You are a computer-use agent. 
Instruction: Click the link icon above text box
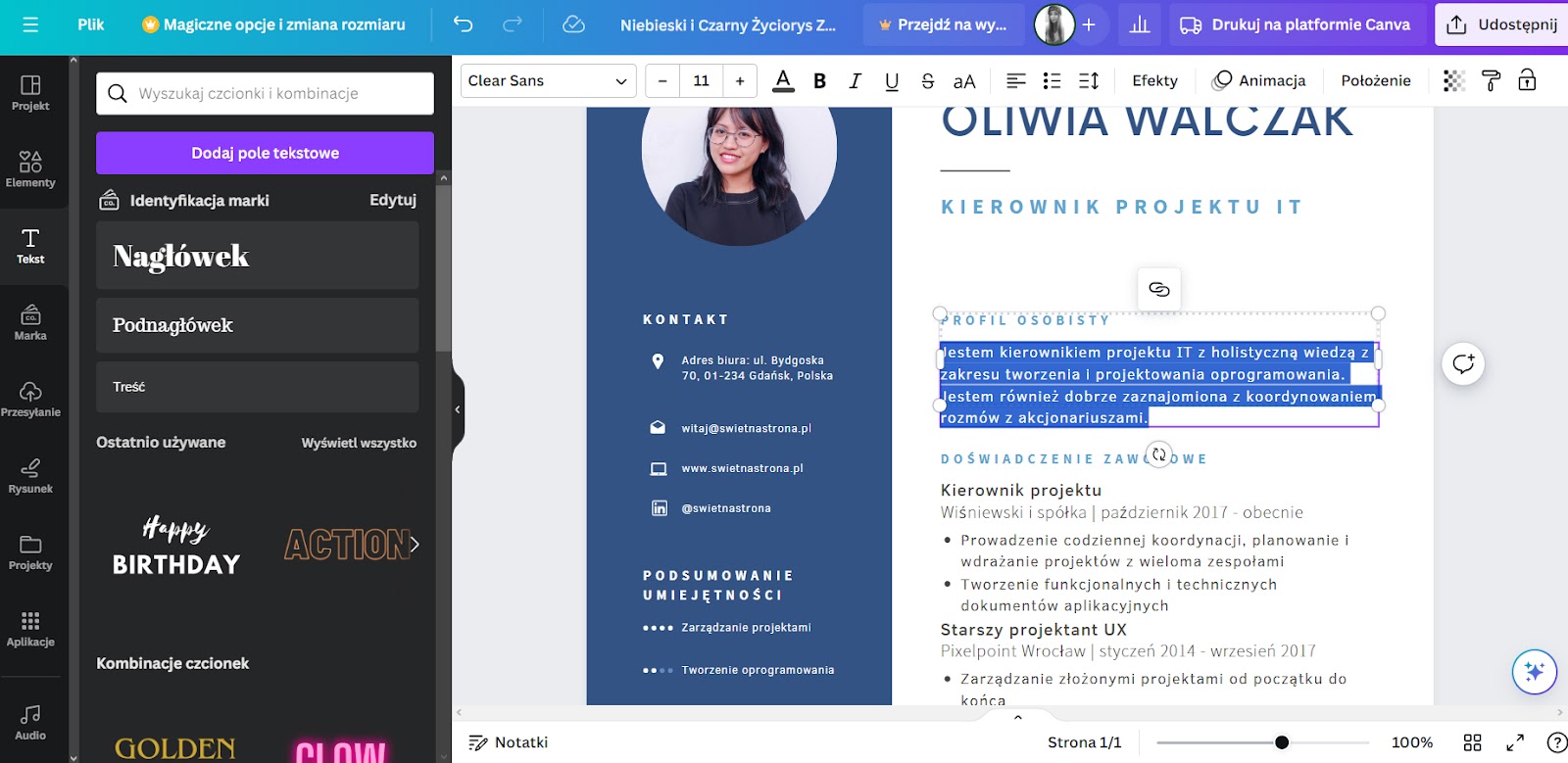pos(1159,289)
